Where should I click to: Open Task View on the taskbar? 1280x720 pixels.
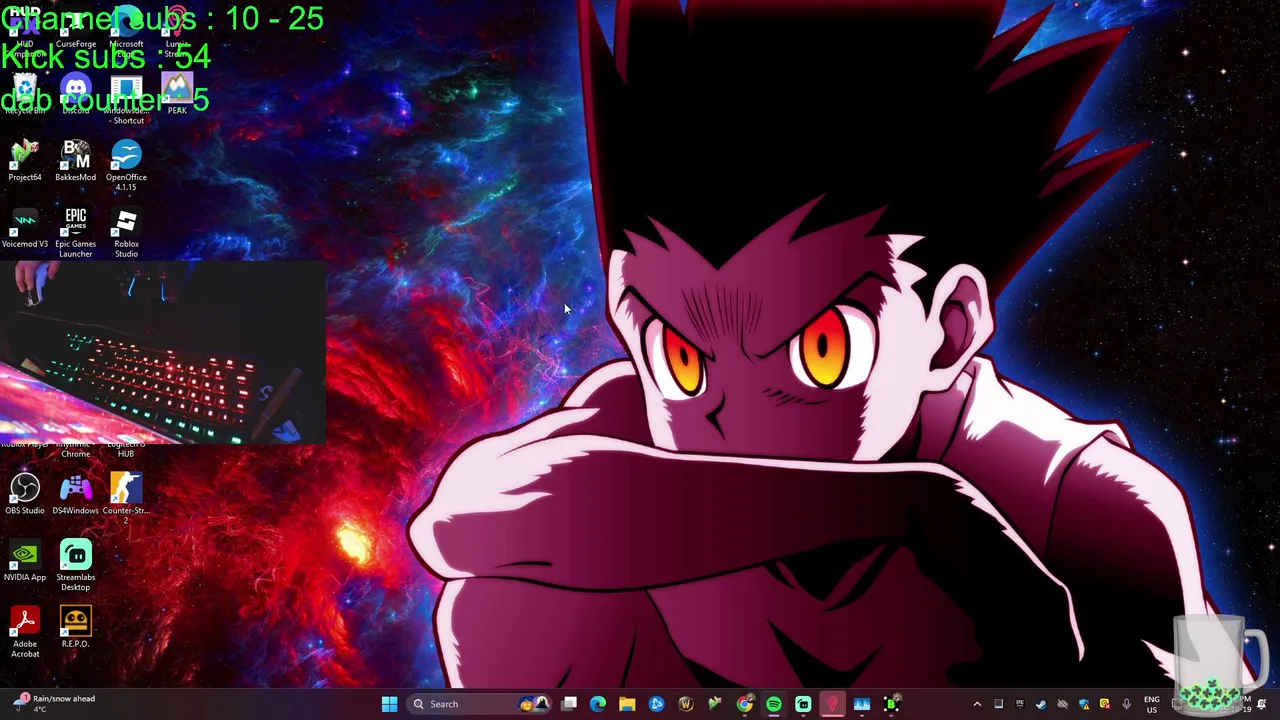coord(569,704)
